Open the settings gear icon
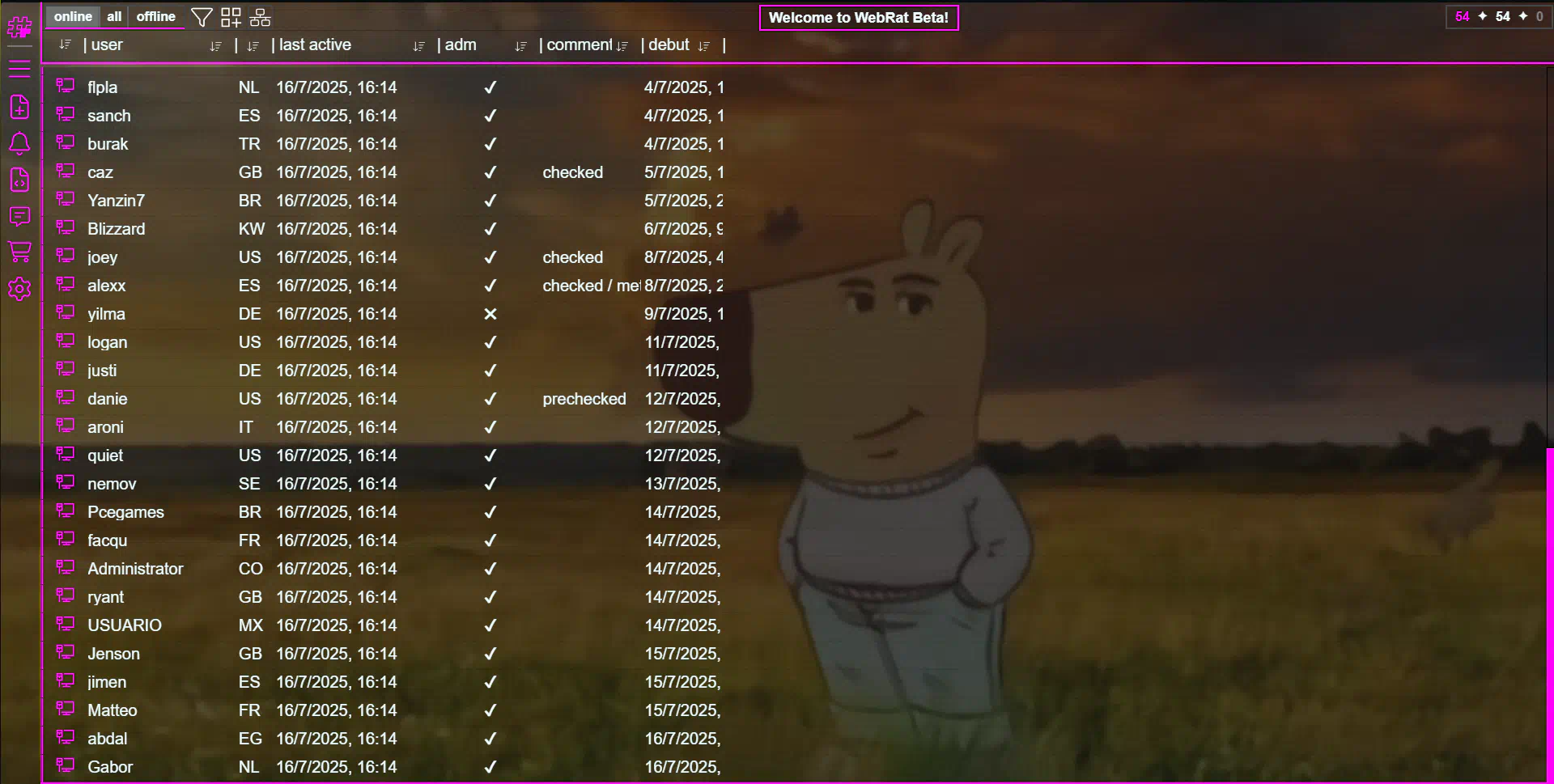This screenshot has width=1554, height=784. (x=19, y=289)
